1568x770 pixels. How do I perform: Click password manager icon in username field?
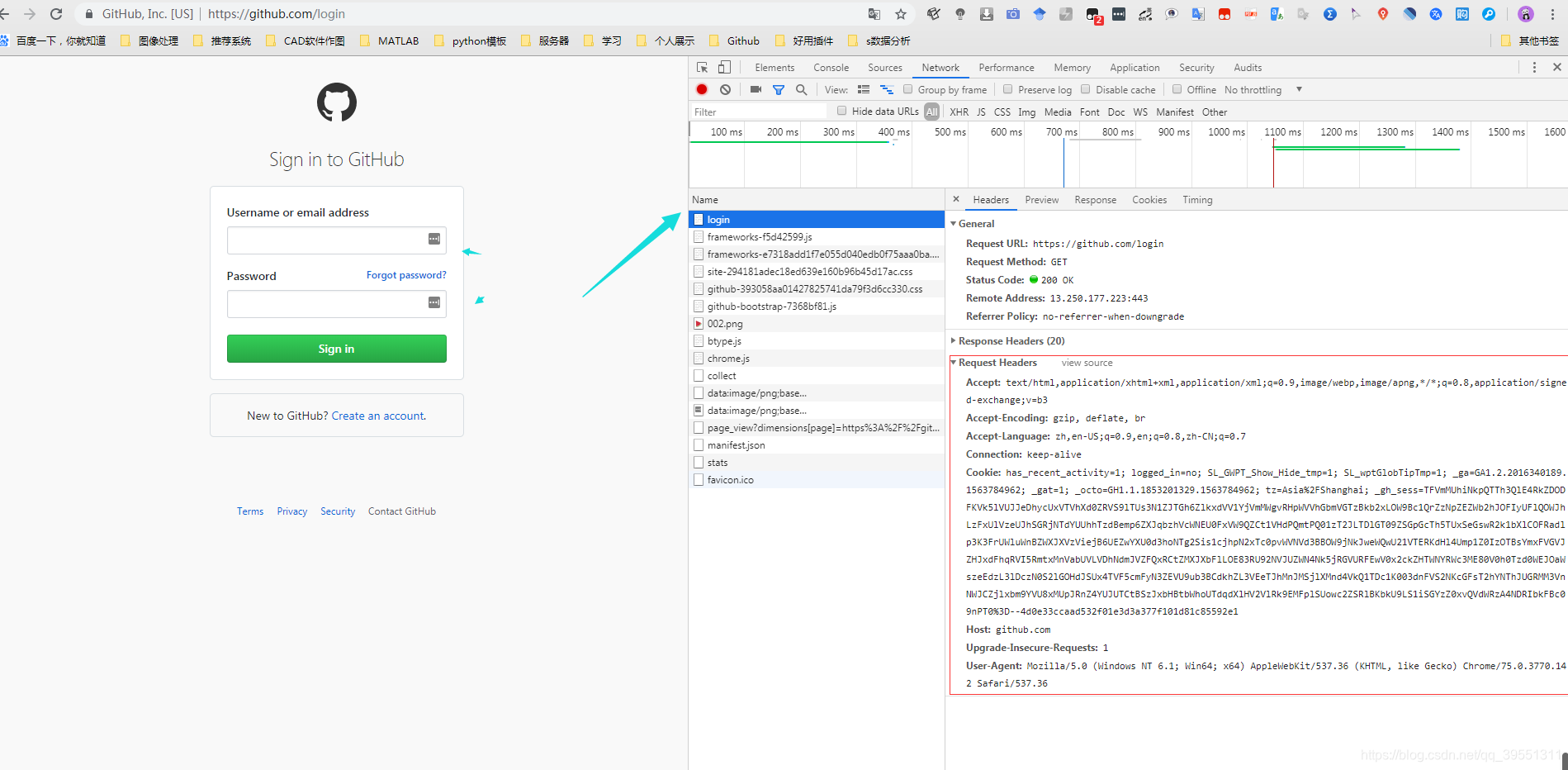(434, 239)
